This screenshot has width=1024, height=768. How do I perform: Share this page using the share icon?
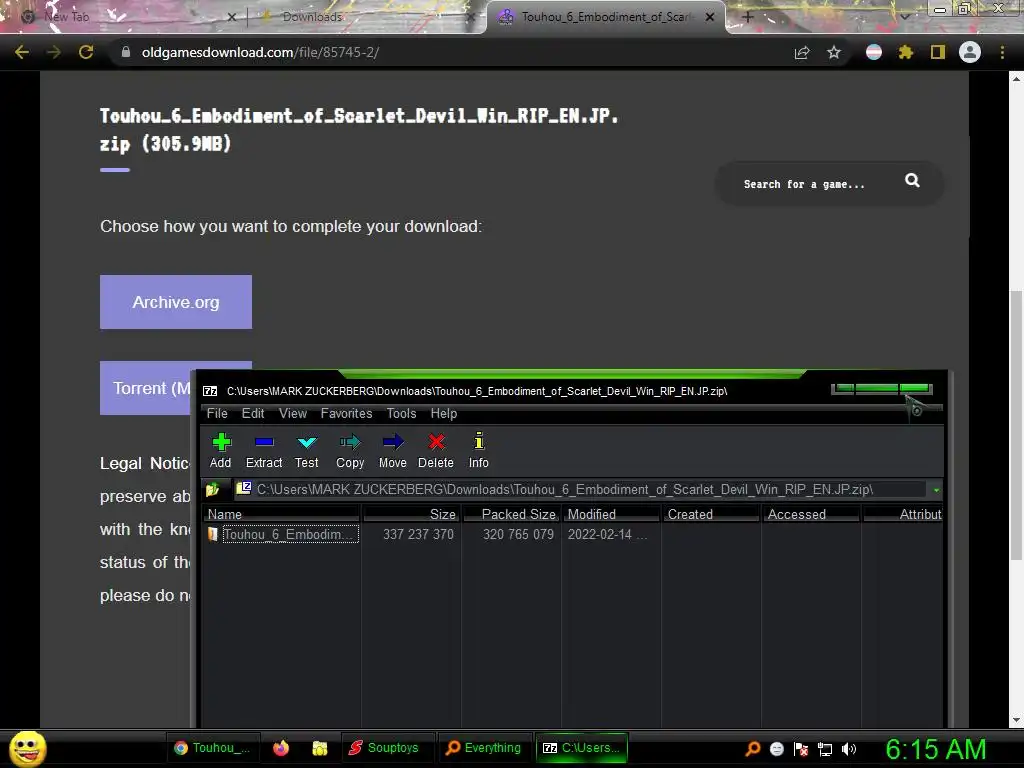[802, 52]
